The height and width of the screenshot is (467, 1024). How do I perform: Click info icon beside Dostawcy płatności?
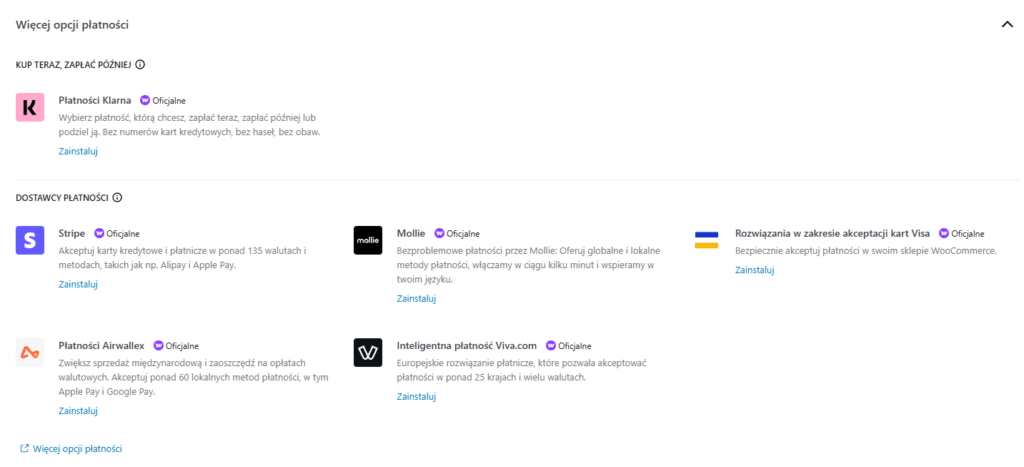[118, 198]
